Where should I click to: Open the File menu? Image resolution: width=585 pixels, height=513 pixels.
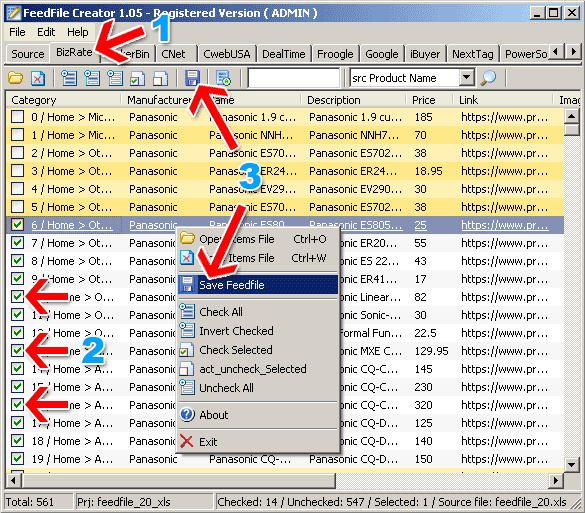click(x=17, y=32)
